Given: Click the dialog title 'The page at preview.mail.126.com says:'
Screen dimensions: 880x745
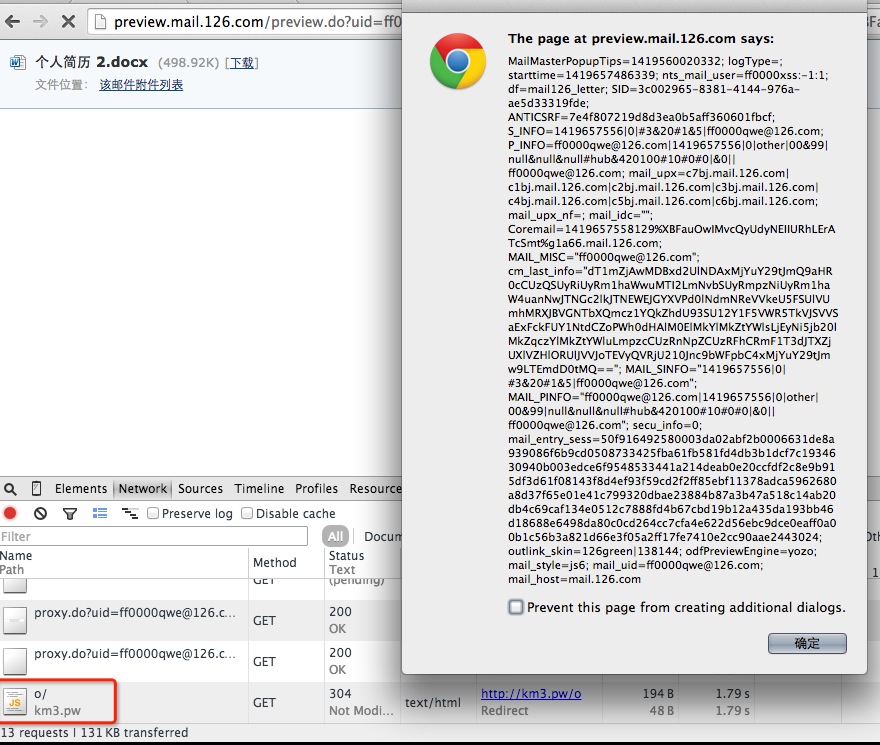Looking at the screenshot, I should (640, 39).
